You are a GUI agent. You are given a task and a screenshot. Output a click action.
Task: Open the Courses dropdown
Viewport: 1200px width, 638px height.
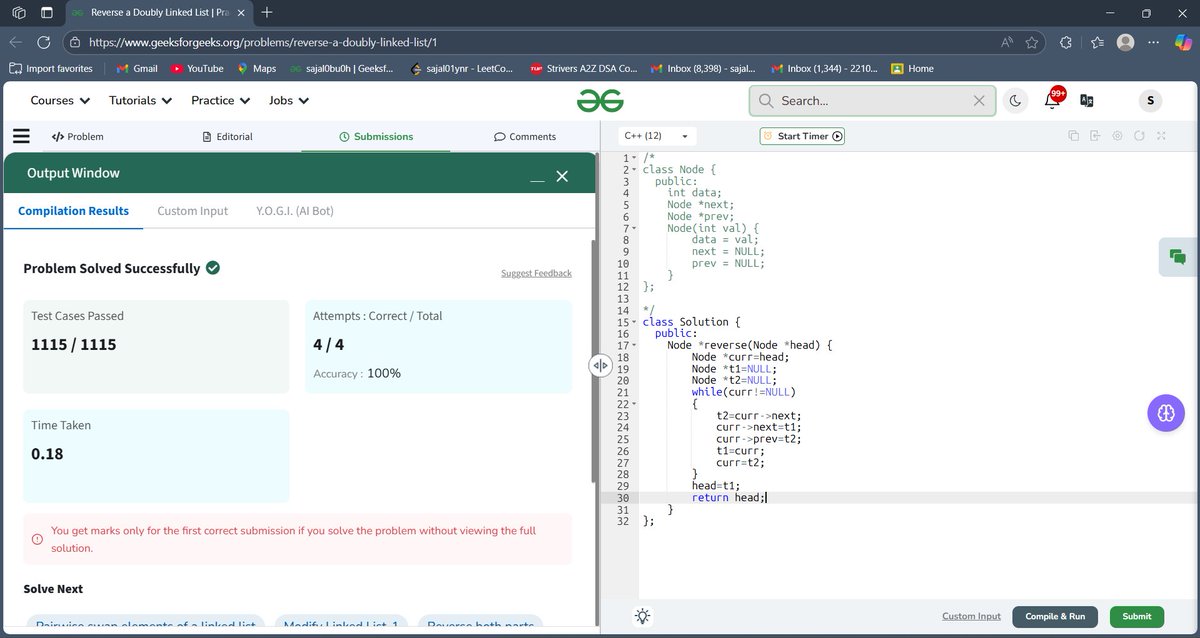point(60,100)
